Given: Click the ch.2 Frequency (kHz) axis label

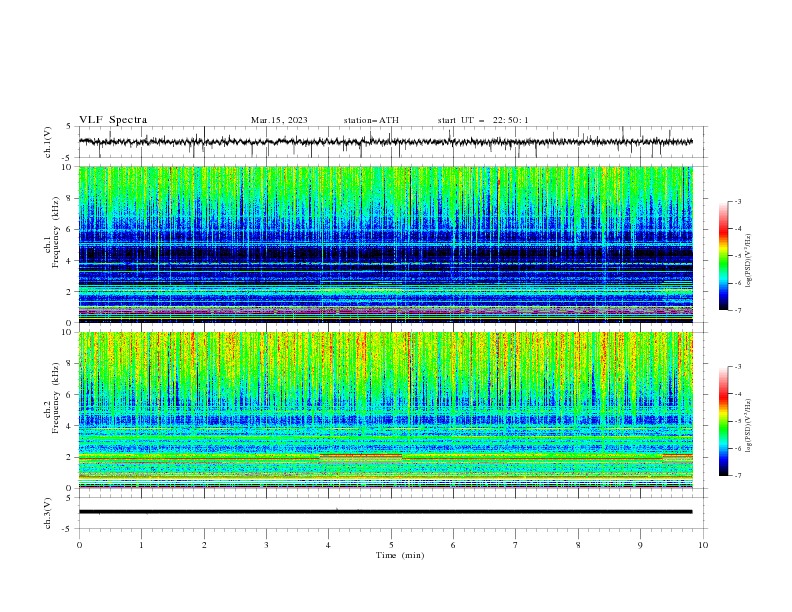Looking at the screenshot, I should [x=54, y=398].
